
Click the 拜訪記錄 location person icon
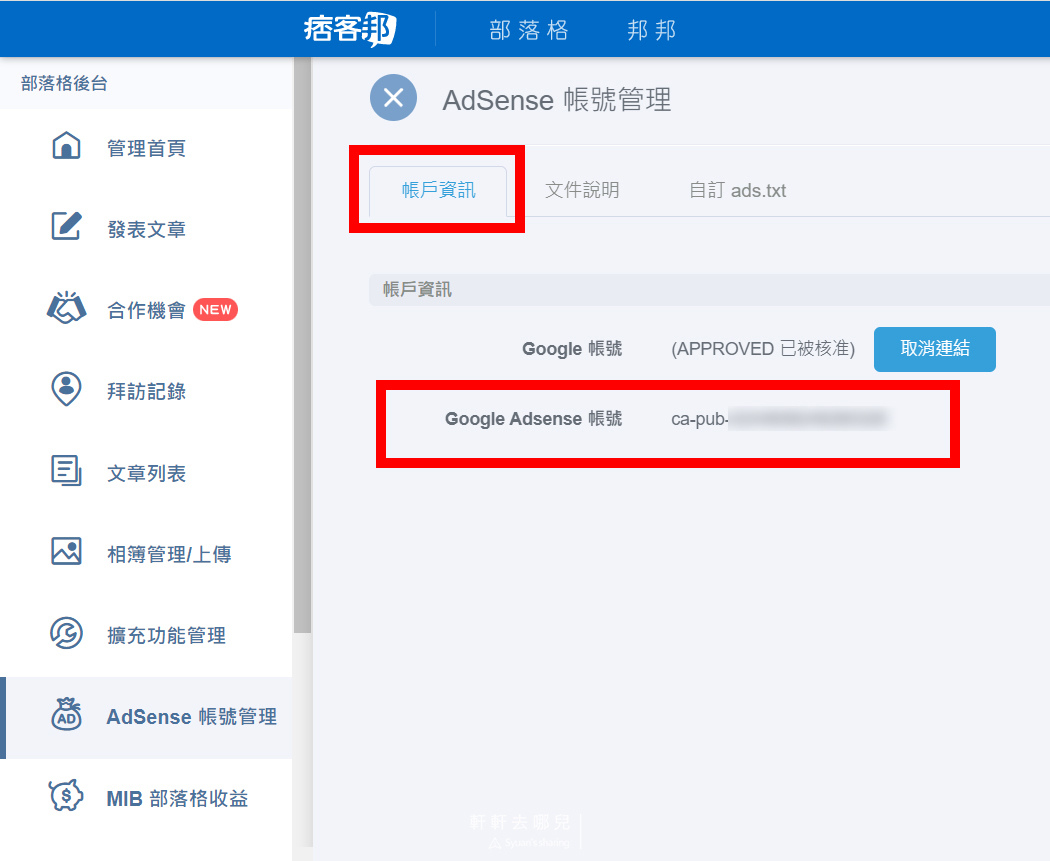pos(66,389)
